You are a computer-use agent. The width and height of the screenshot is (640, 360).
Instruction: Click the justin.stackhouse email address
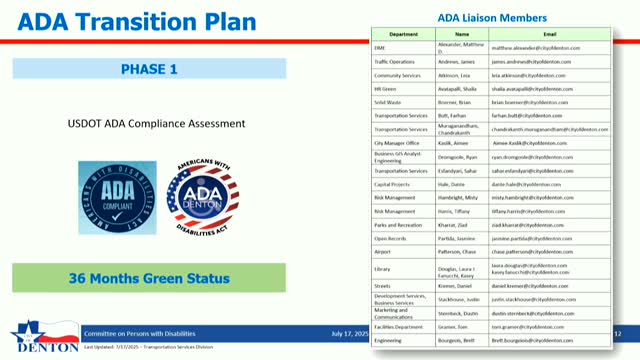[534, 300]
